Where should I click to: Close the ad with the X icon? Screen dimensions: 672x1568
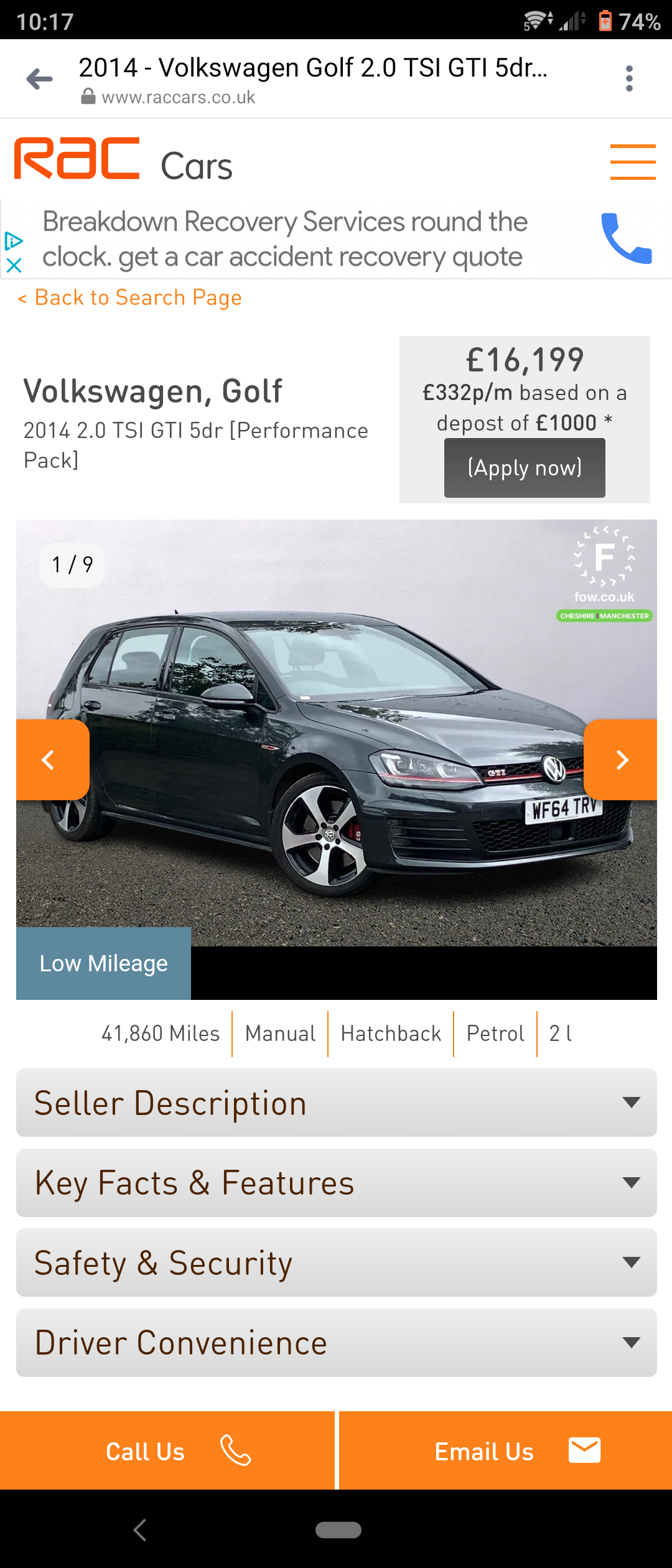(x=14, y=265)
